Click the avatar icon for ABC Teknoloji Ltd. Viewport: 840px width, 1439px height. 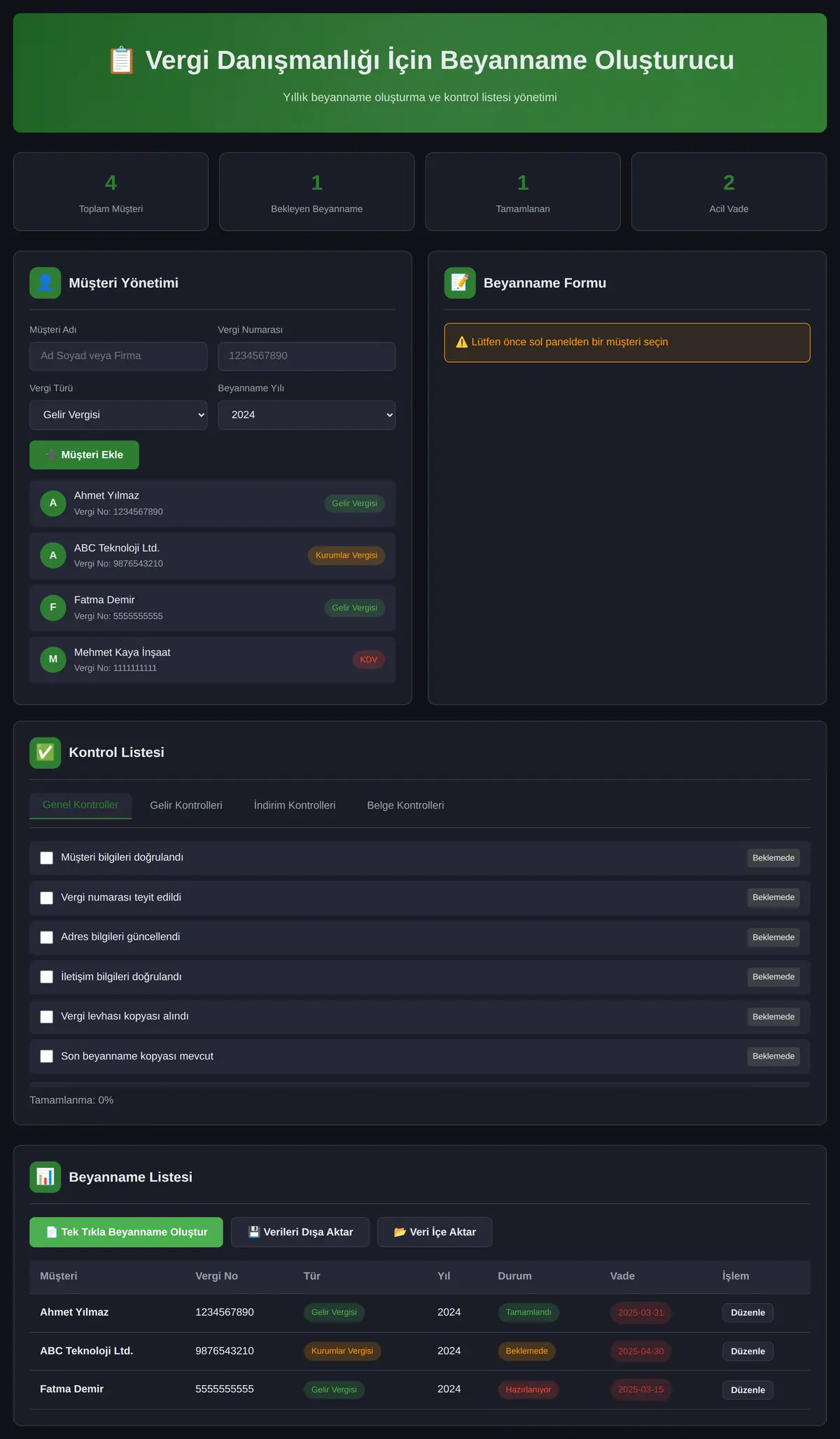[x=53, y=555]
